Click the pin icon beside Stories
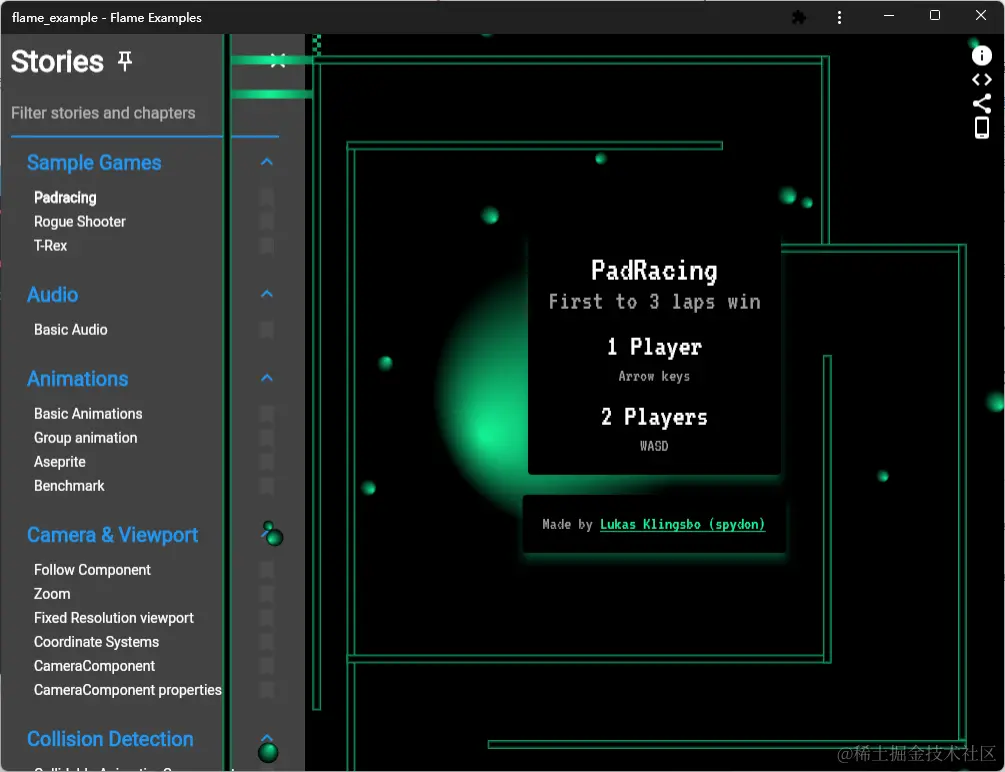Viewport: 1005px width, 772px height. pos(125,62)
